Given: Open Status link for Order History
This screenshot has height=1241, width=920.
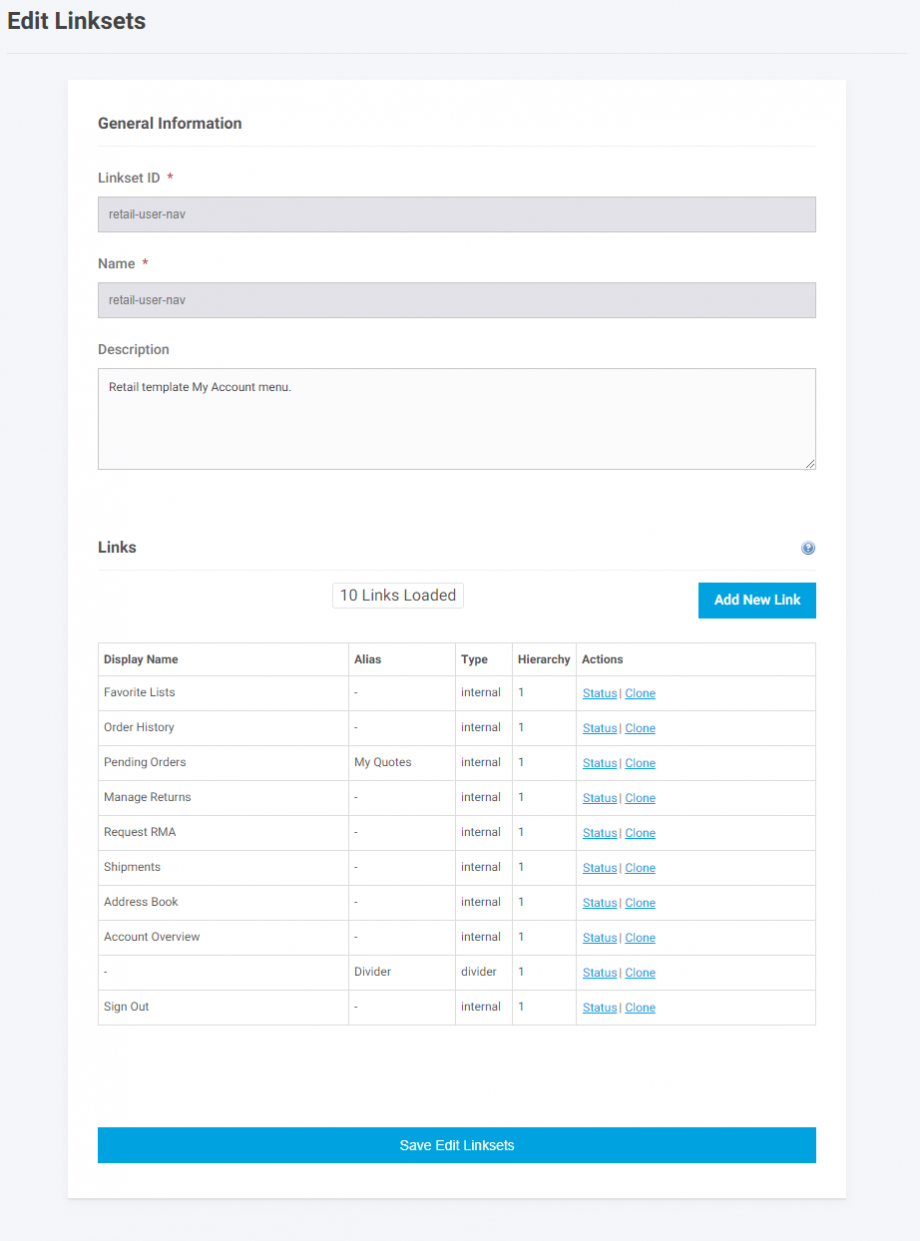Looking at the screenshot, I should (x=600, y=728).
